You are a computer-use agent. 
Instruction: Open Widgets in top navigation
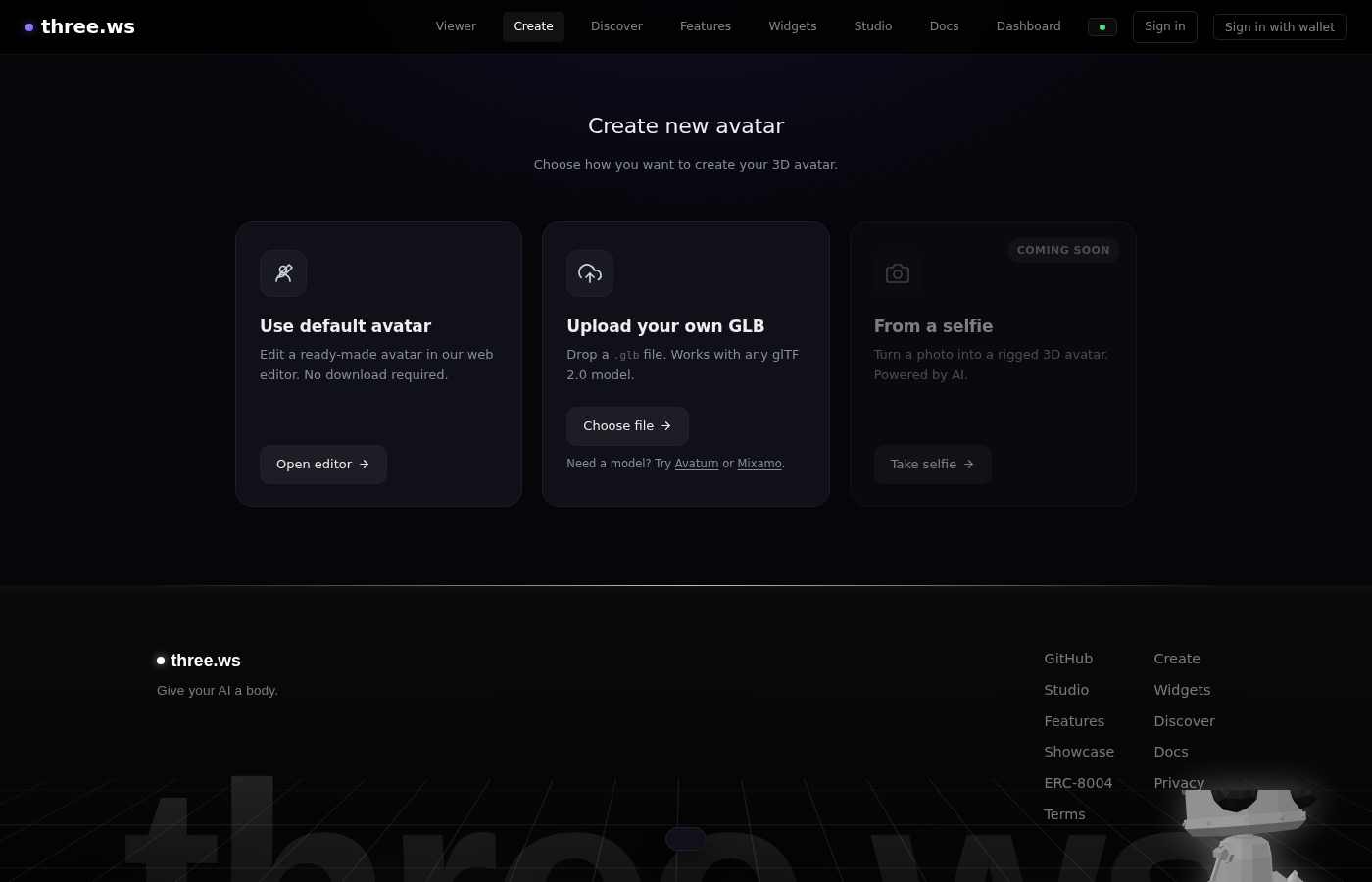[793, 26]
